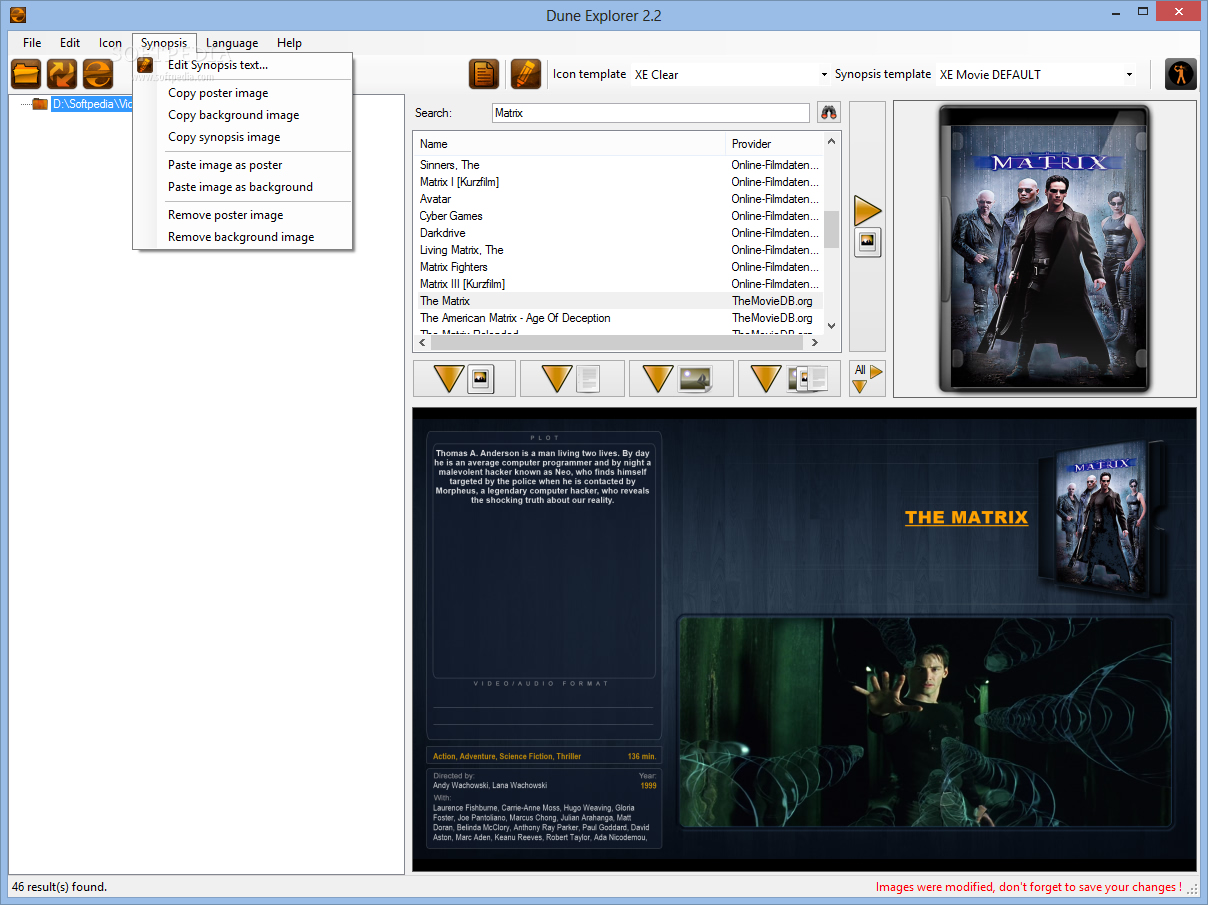
Task: Select the Cyber Games result row
Action: point(618,216)
